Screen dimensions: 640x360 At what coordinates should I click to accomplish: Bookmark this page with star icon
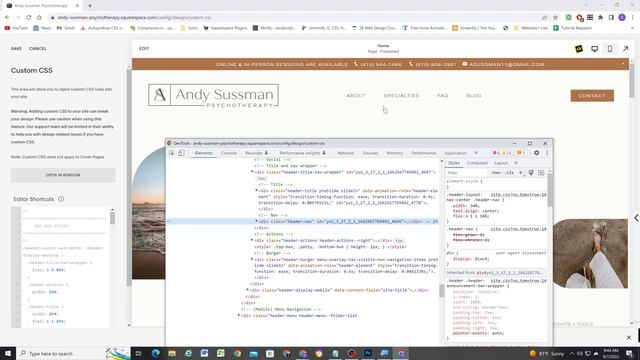[555, 18]
